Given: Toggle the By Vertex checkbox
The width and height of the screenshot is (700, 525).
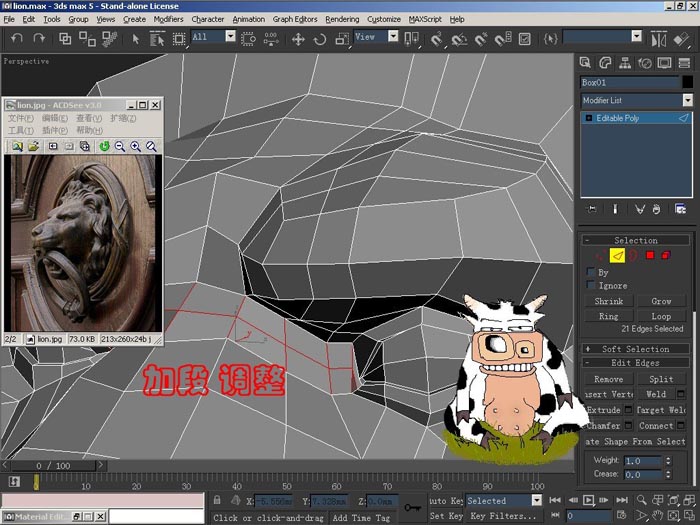Looking at the screenshot, I should [x=591, y=272].
